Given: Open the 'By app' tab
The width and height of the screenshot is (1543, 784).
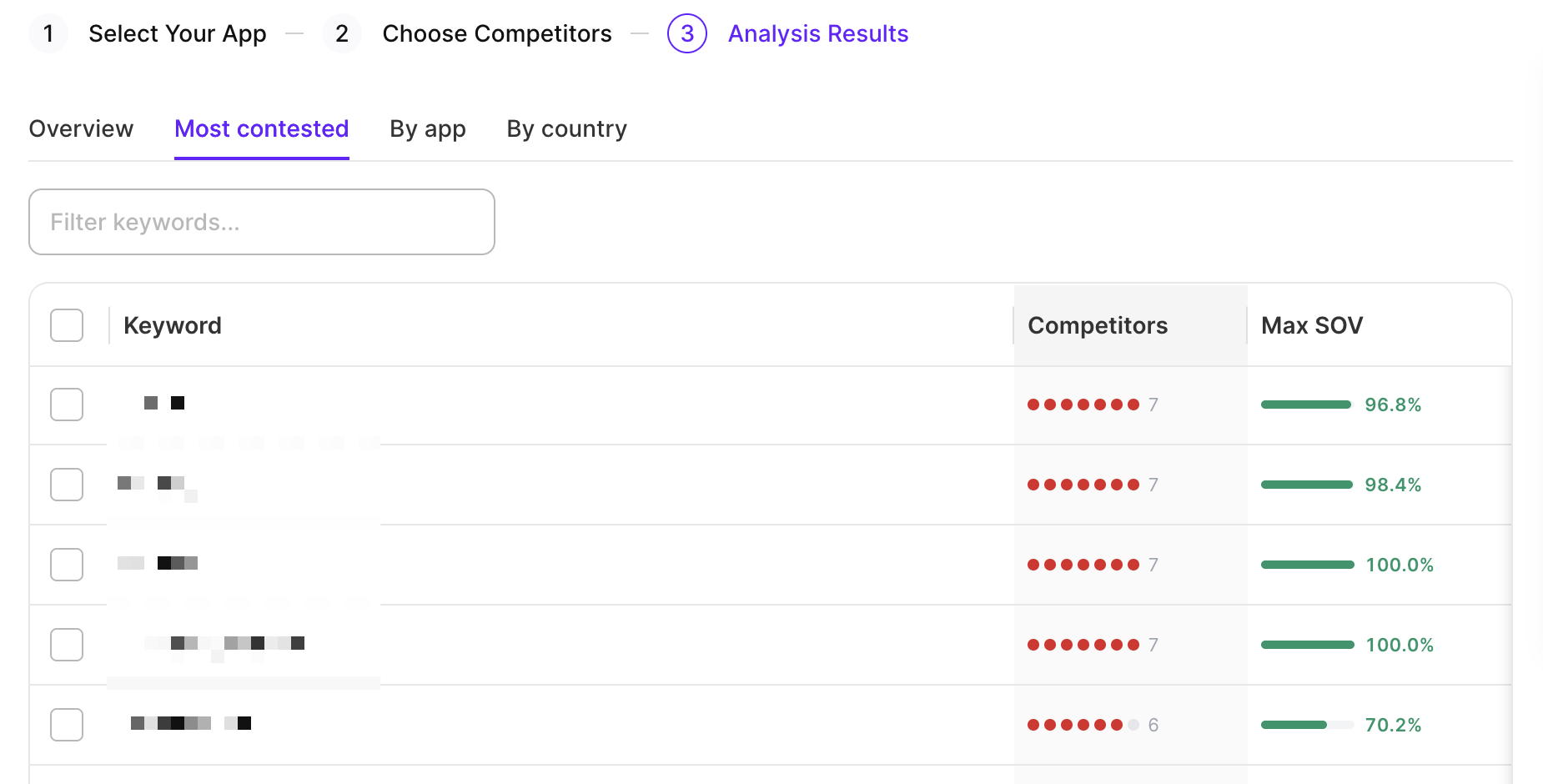Looking at the screenshot, I should click(427, 128).
